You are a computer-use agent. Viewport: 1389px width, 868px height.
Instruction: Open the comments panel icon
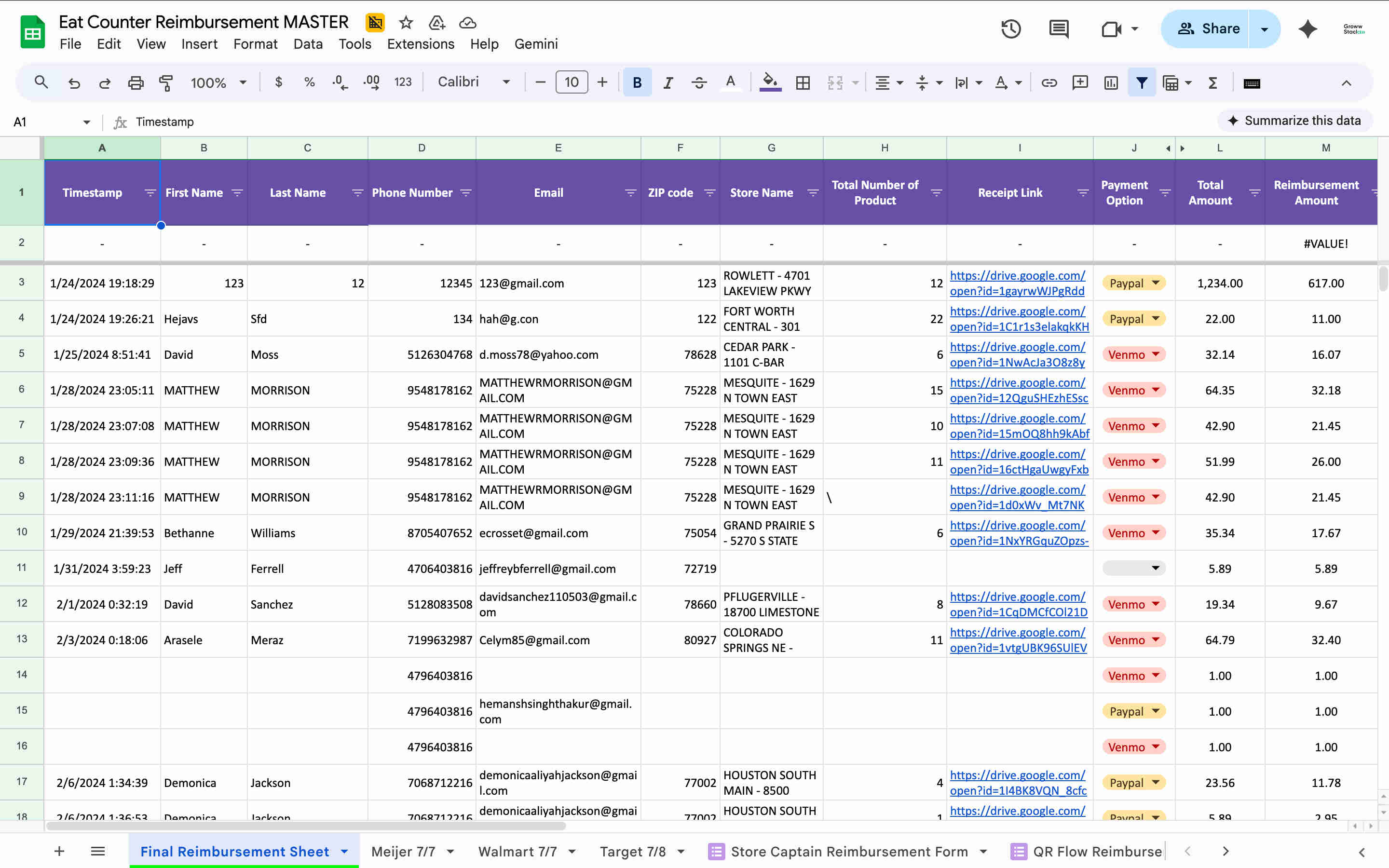[x=1059, y=29]
